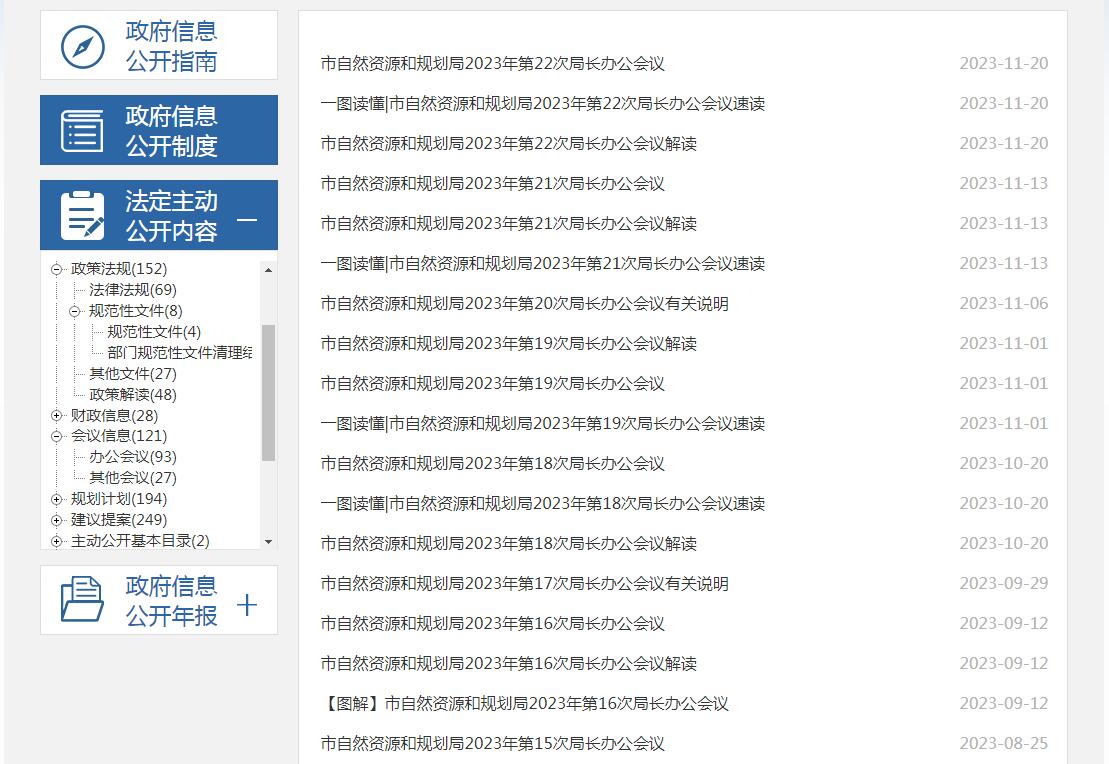The image size is (1109, 764).
Task: Click the folder icon for 政府信息公开年报
Action: pos(82,599)
